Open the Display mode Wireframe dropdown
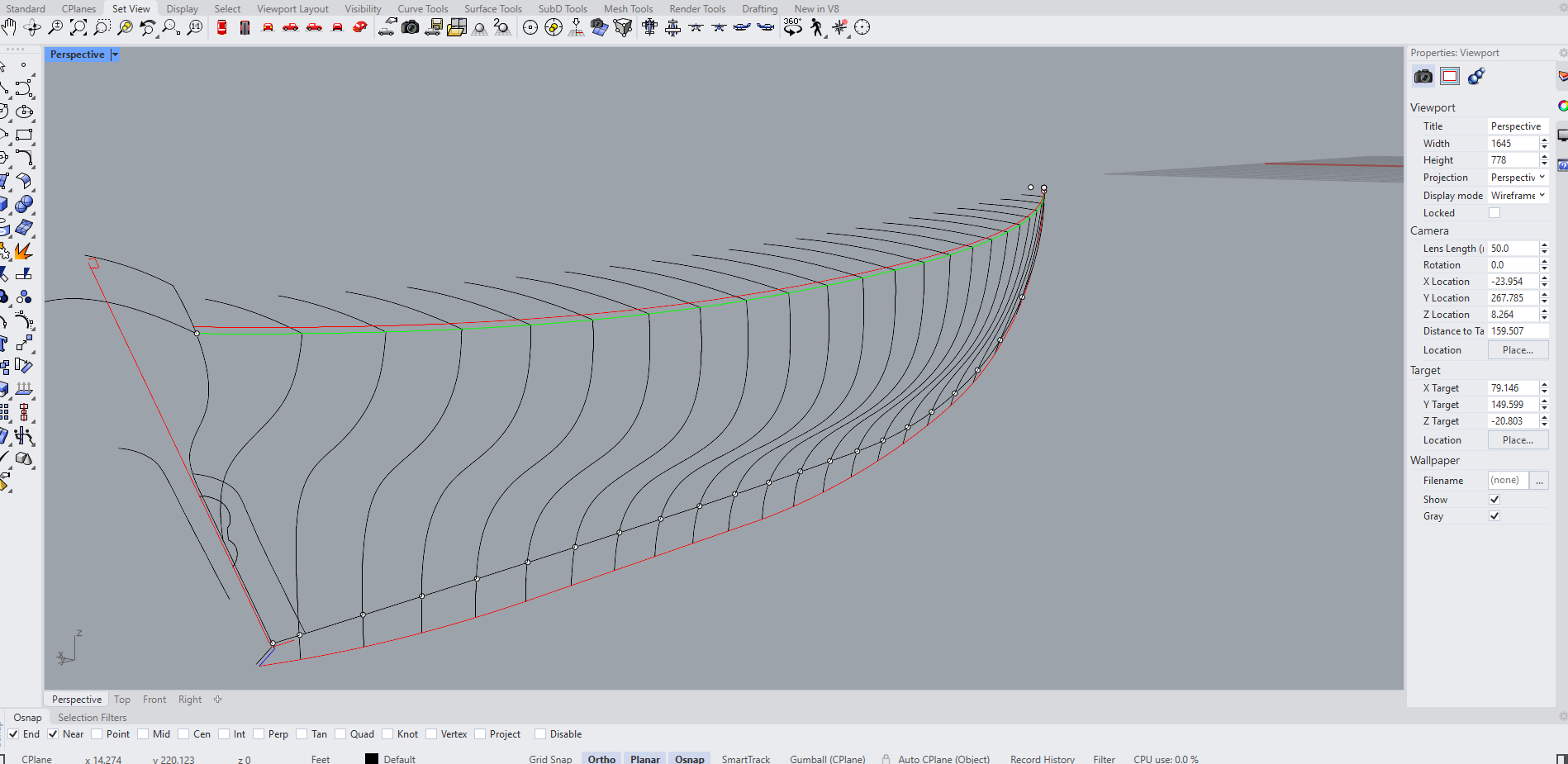Screen dimensions: 1568x764 click(1518, 196)
